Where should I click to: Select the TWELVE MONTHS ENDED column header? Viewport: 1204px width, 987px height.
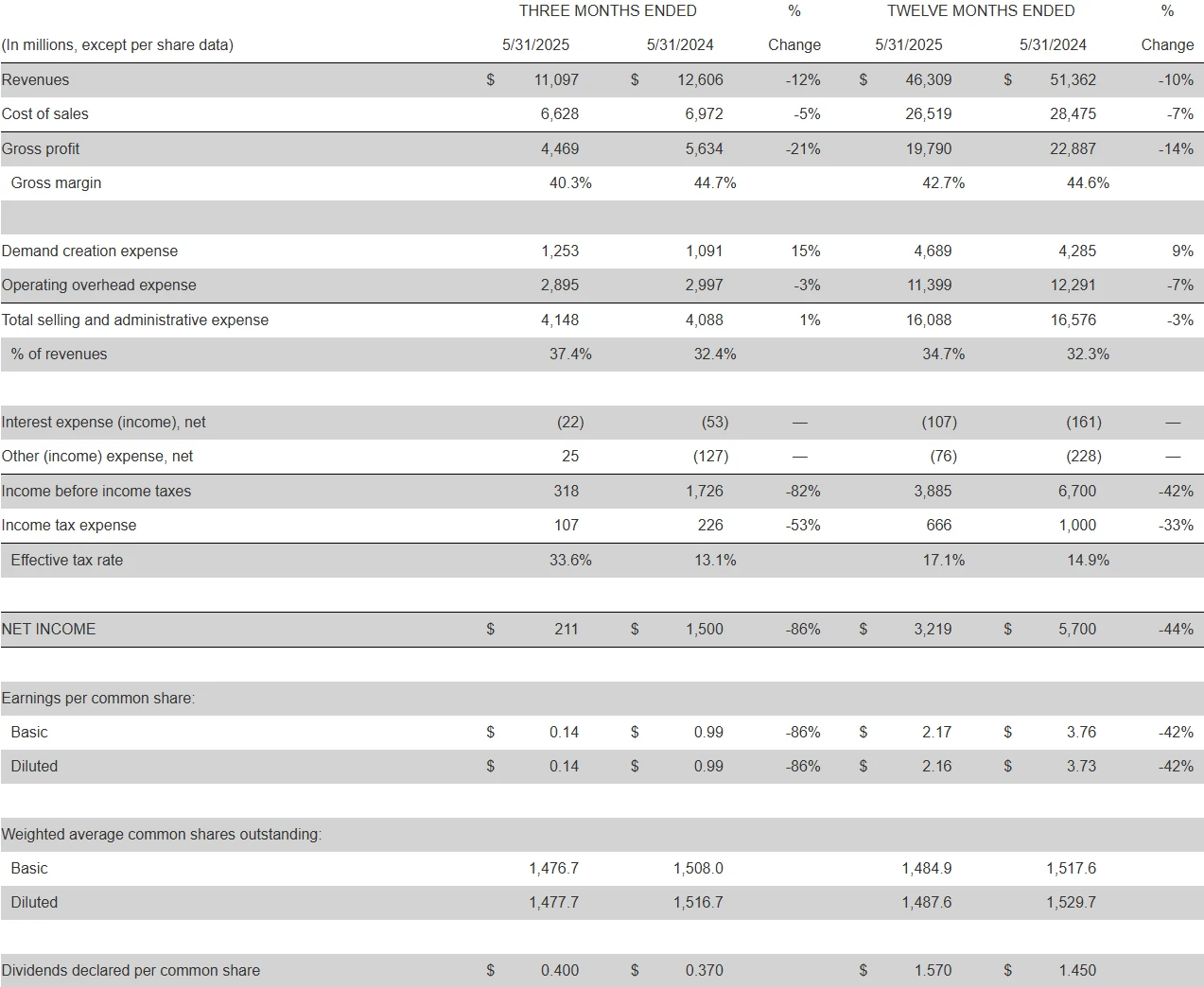pos(980,11)
